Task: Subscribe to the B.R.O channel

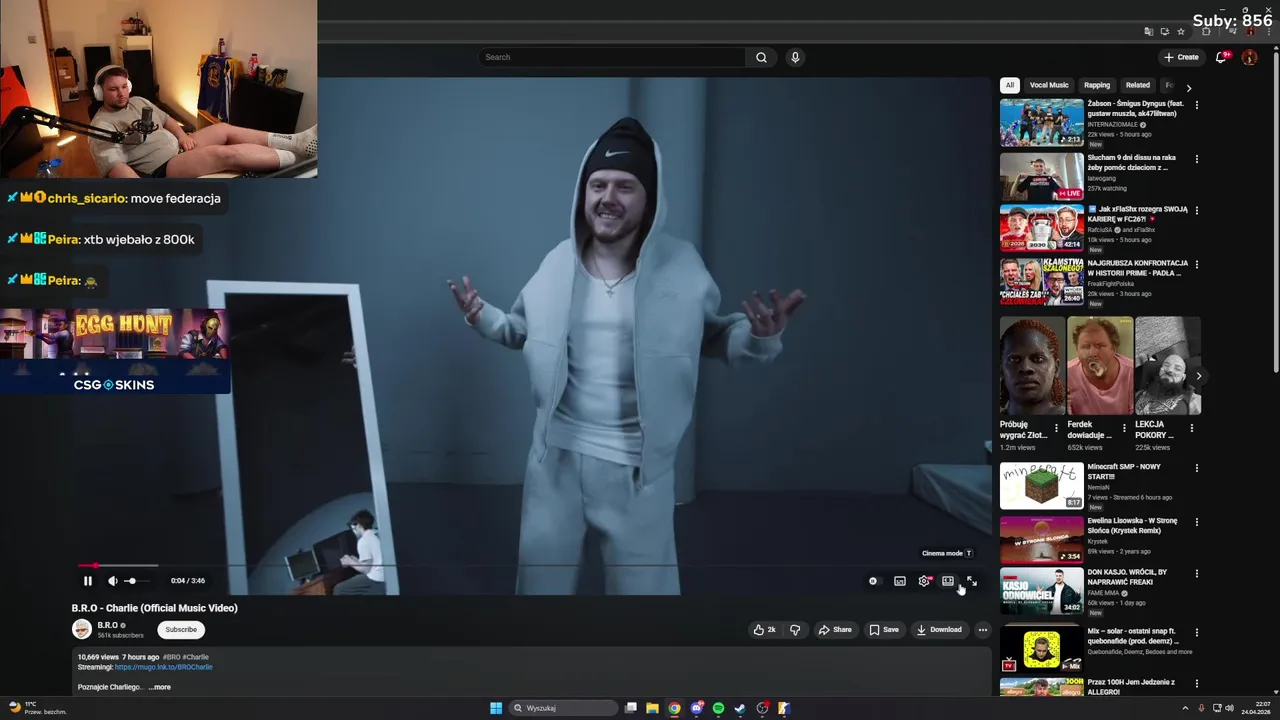Action: click(x=181, y=630)
